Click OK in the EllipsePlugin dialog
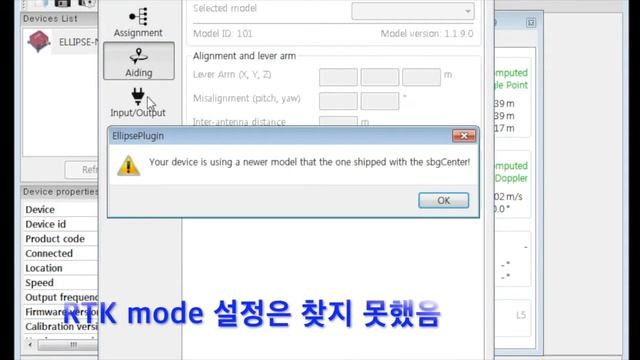Image resolution: width=640 pixels, height=360 pixels. (x=443, y=200)
